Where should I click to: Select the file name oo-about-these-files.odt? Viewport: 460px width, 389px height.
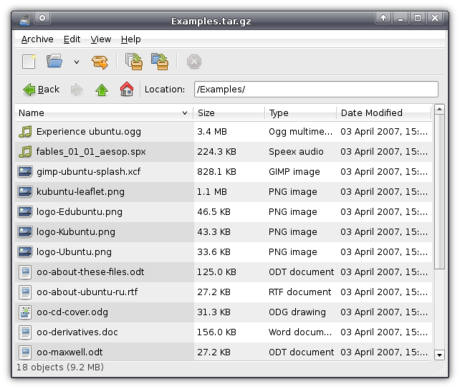tap(90, 272)
